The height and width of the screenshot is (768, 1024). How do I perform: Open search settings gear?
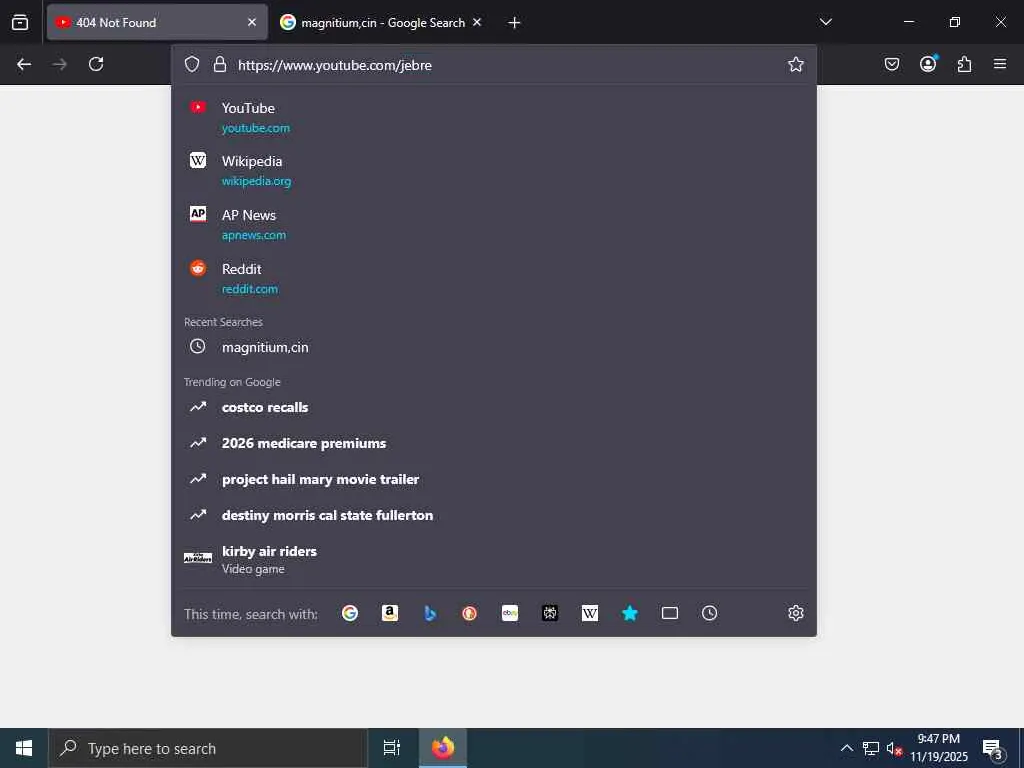pos(795,613)
